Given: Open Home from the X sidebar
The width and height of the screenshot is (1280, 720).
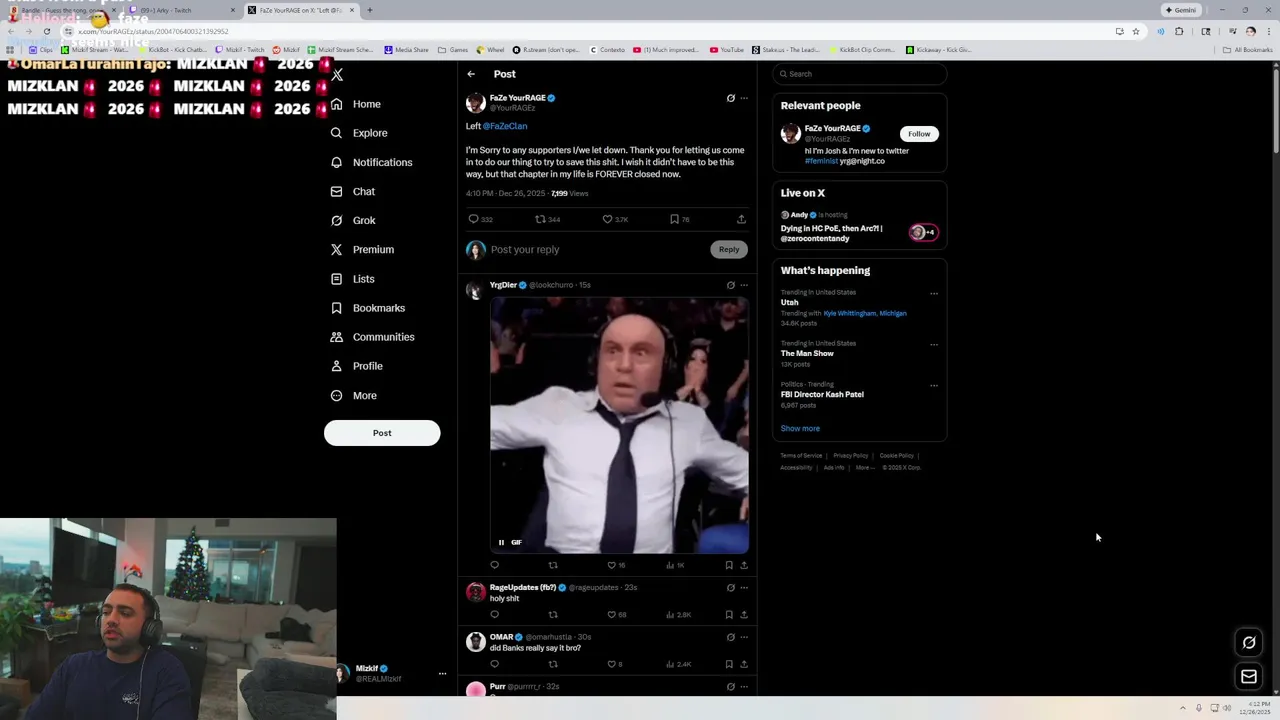Looking at the screenshot, I should 356,104.
